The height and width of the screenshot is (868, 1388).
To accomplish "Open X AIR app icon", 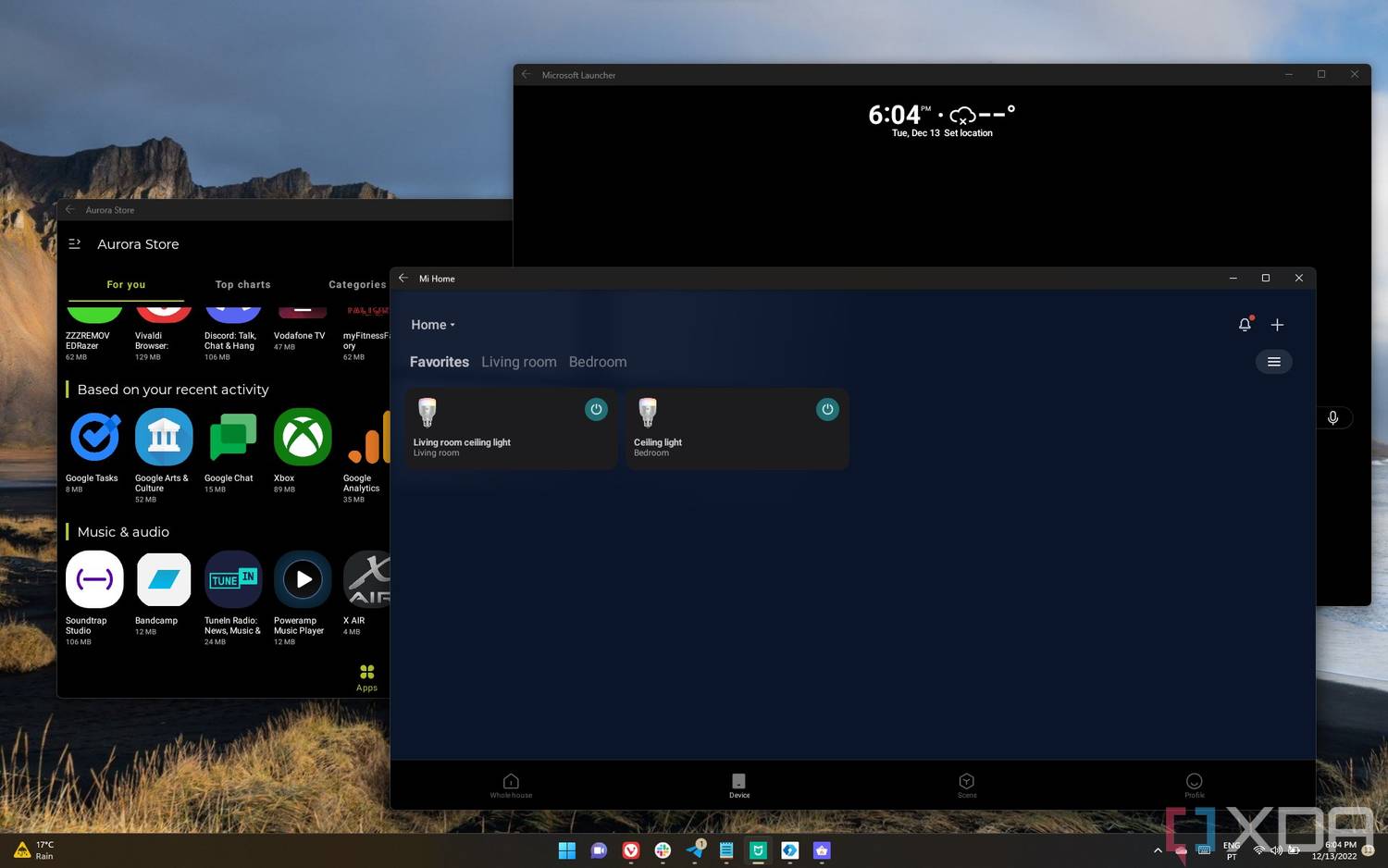I will pyautogui.click(x=366, y=579).
